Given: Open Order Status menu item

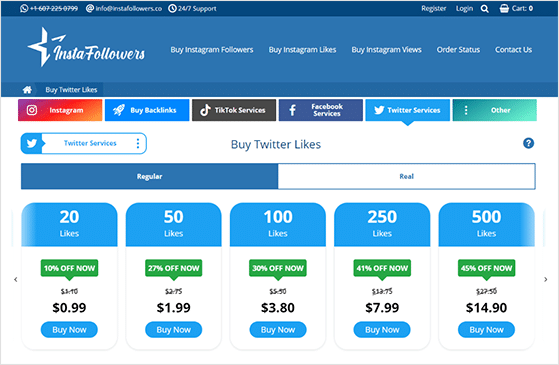Looking at the screenshot, I should (458, 50).
